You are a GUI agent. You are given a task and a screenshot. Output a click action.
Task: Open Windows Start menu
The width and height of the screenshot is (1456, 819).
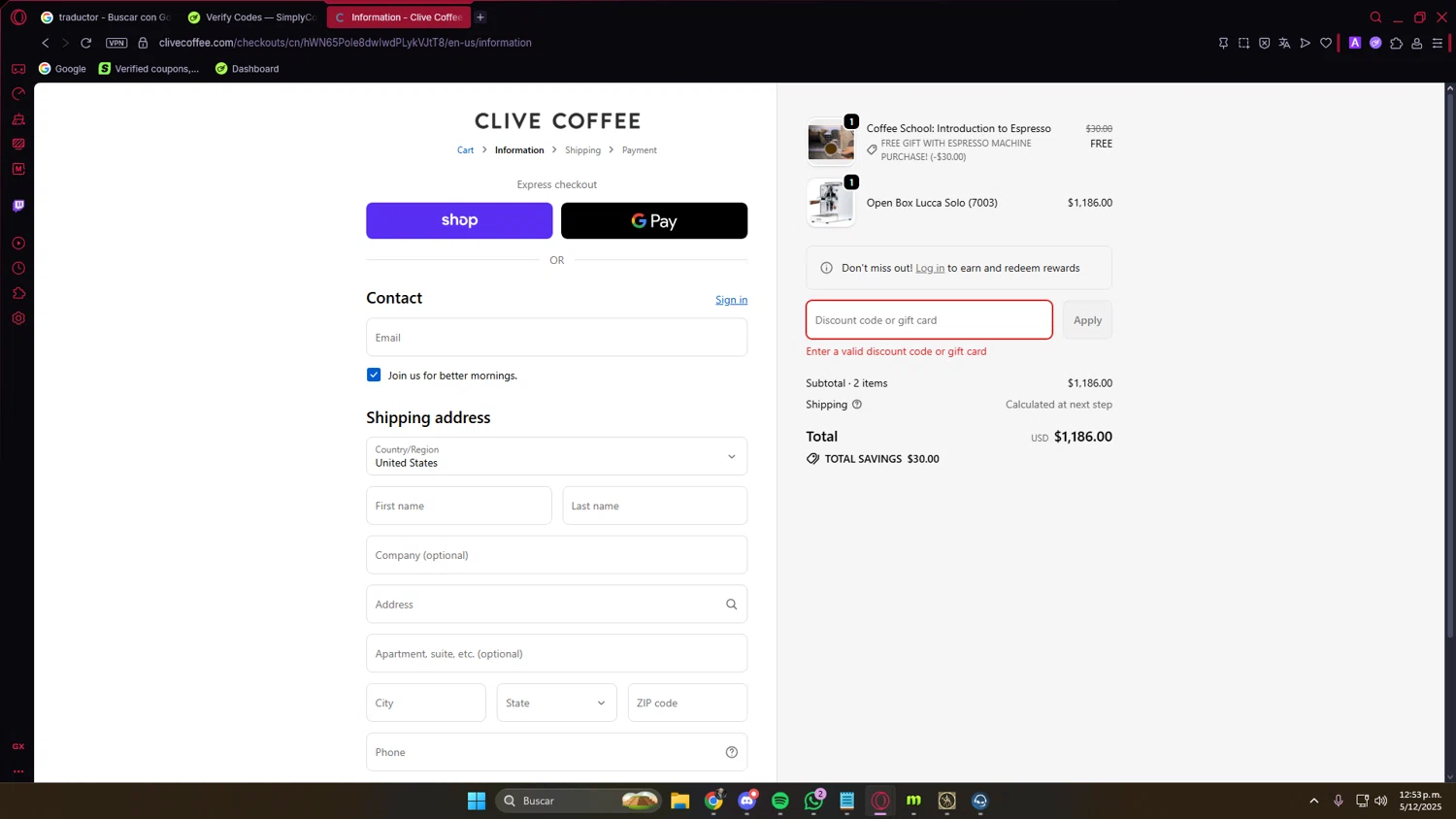477,801
